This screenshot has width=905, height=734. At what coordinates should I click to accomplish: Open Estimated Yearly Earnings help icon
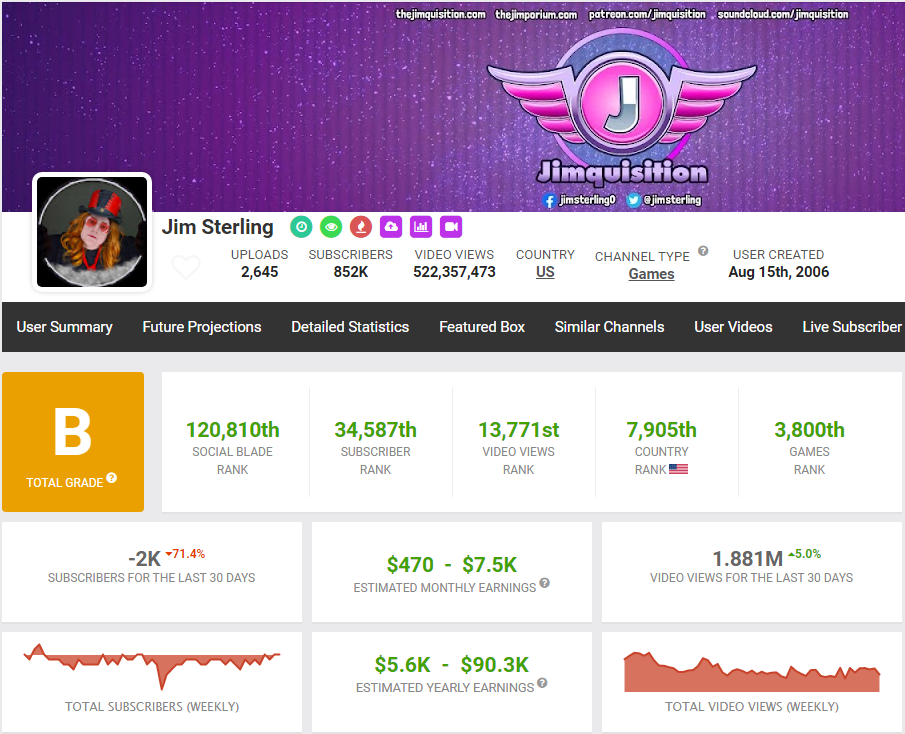[542, 683]
